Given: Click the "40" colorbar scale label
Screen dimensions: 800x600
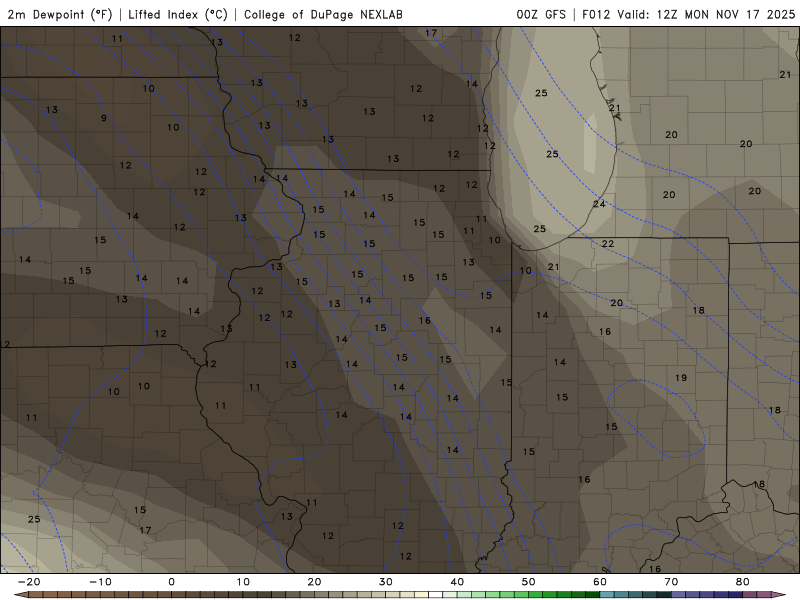Looking at the screenshot, I should point(457,582).
